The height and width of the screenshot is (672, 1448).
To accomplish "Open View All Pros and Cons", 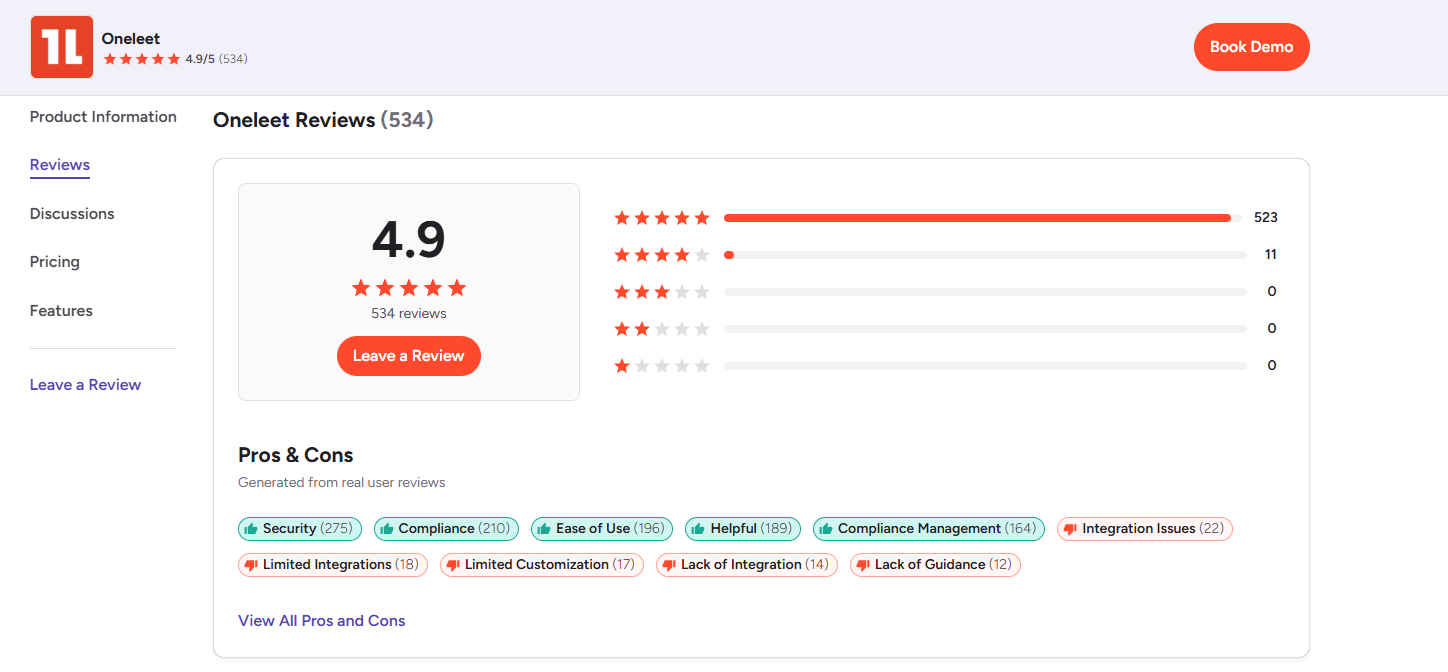I will 322,621.
